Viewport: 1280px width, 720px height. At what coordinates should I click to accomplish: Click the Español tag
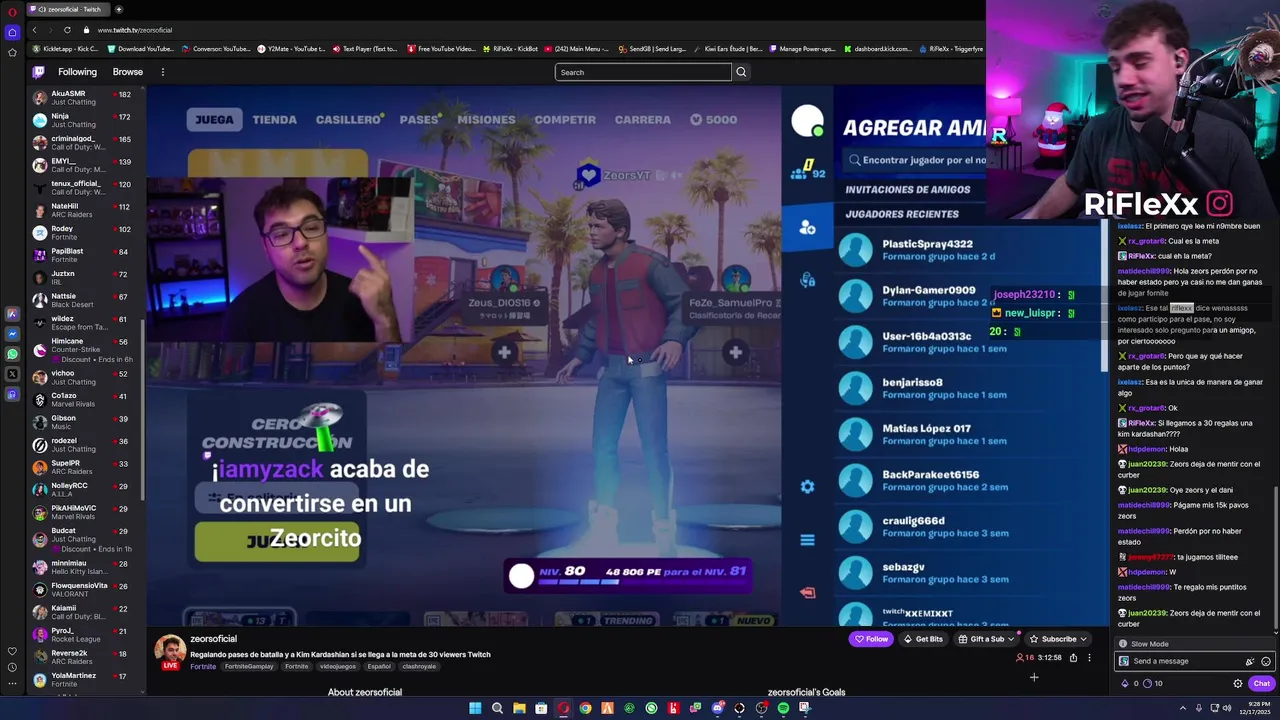click(x=379, y=667)
